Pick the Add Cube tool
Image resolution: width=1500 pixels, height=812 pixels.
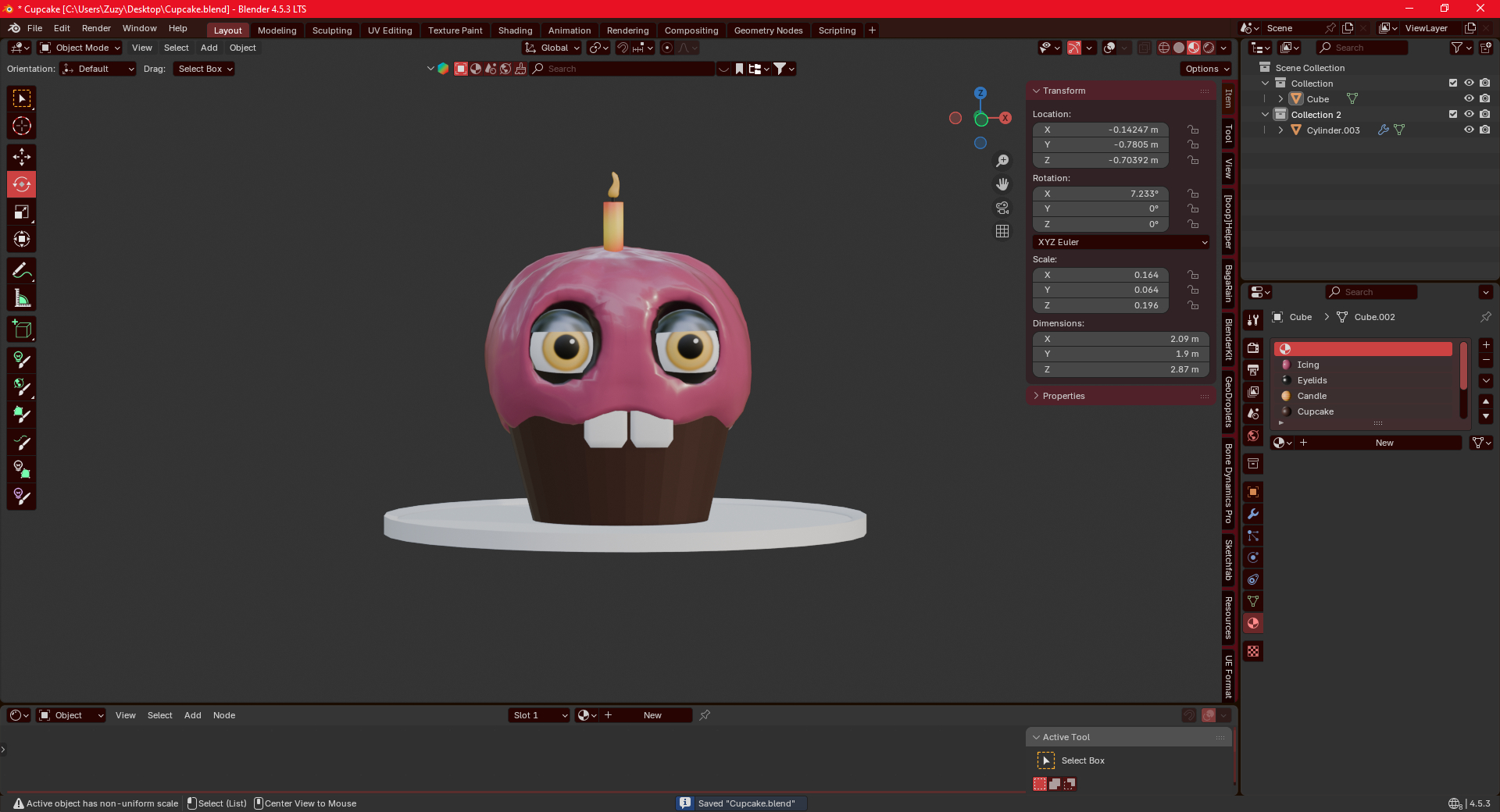point(22,329)
